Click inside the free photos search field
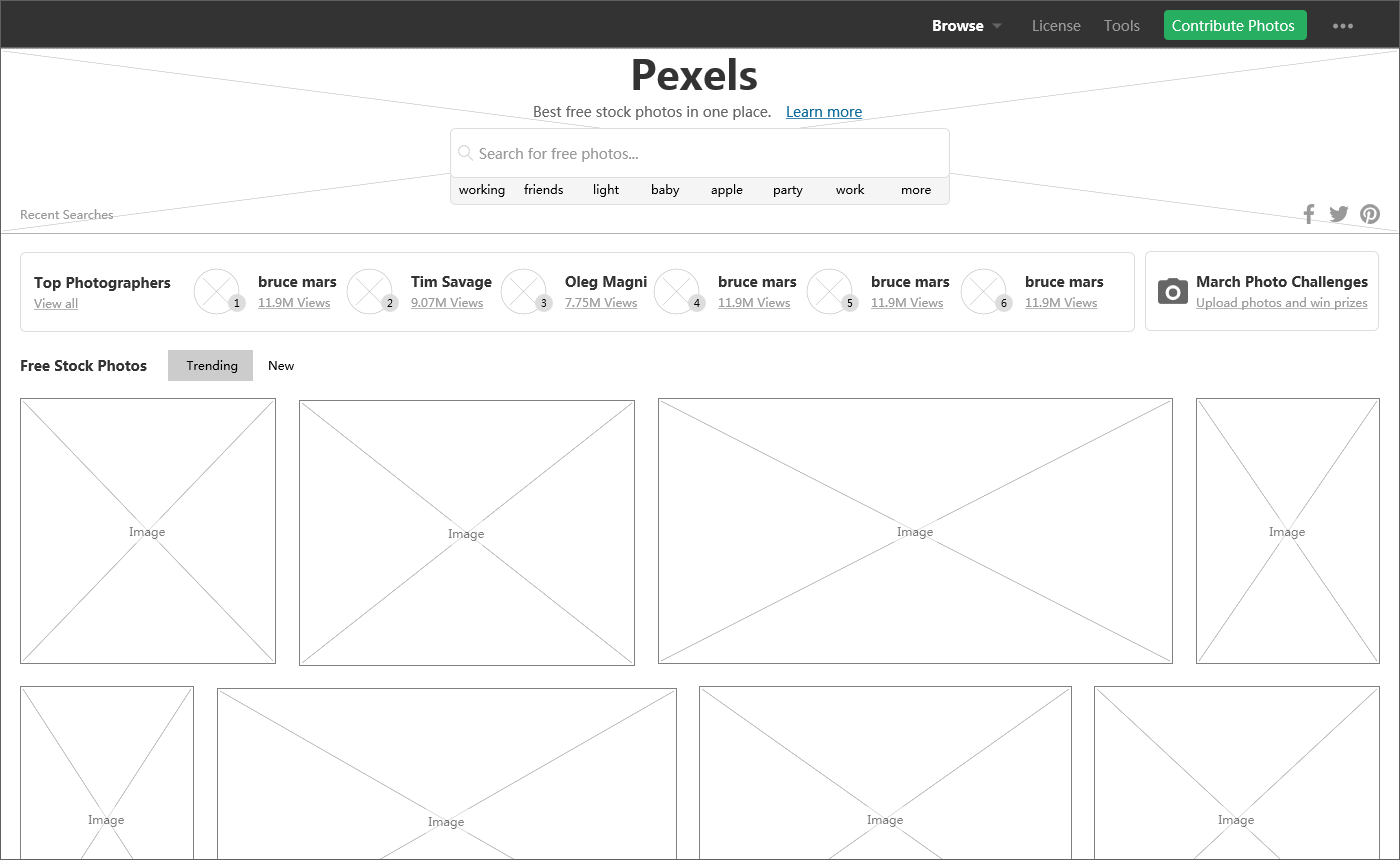This screenshot has width=1400, height=860. pos(700,152)
